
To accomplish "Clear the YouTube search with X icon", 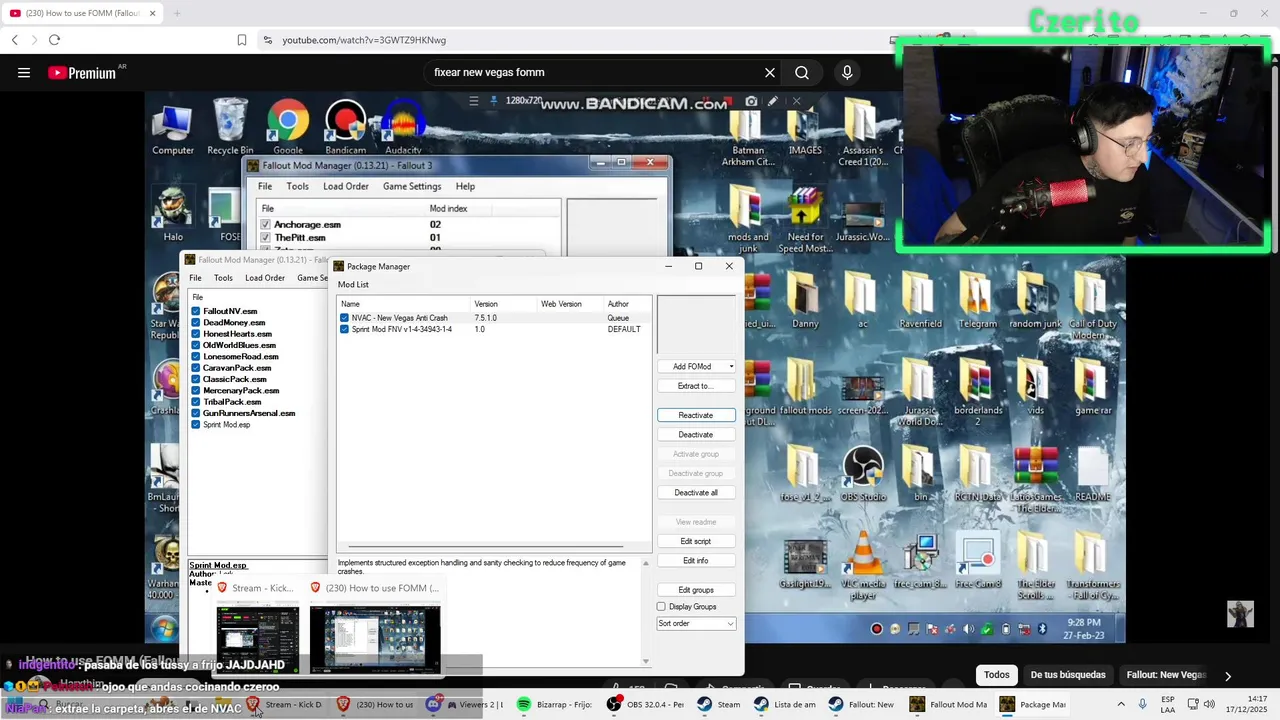I will pyautogui.click(x=770, y=72).
